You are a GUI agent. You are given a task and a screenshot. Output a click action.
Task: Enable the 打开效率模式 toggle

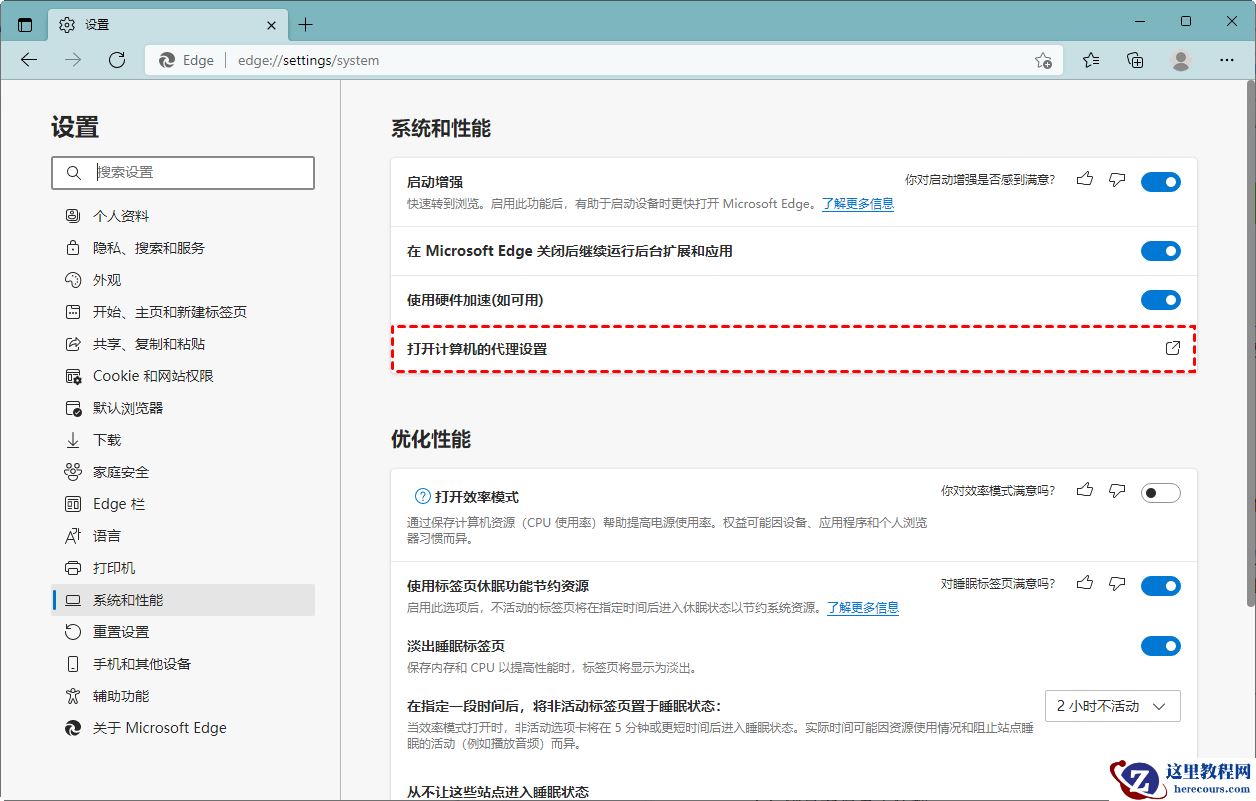tap(1160, 492)
